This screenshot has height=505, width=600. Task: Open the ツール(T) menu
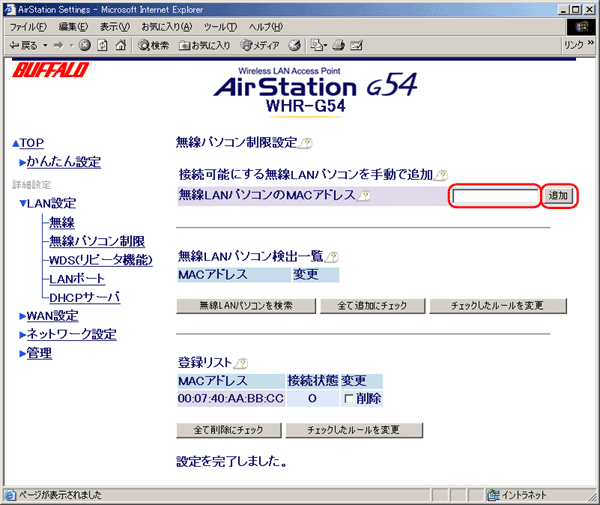coord(220,27)
